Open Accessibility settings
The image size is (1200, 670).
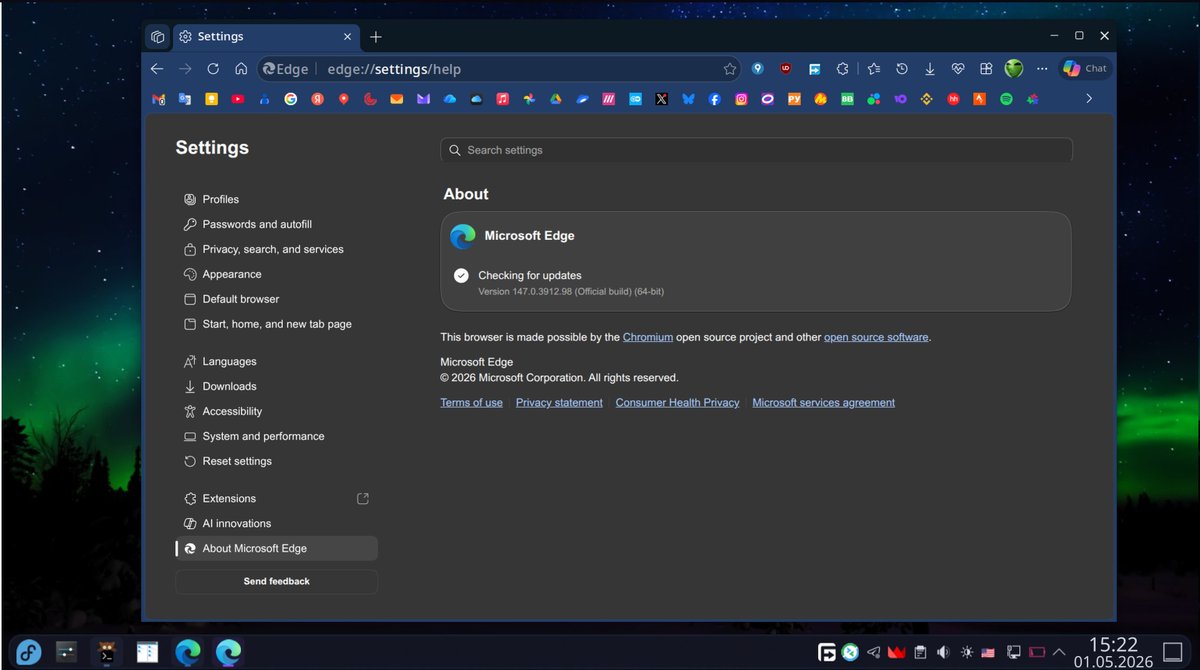(276, 411)
